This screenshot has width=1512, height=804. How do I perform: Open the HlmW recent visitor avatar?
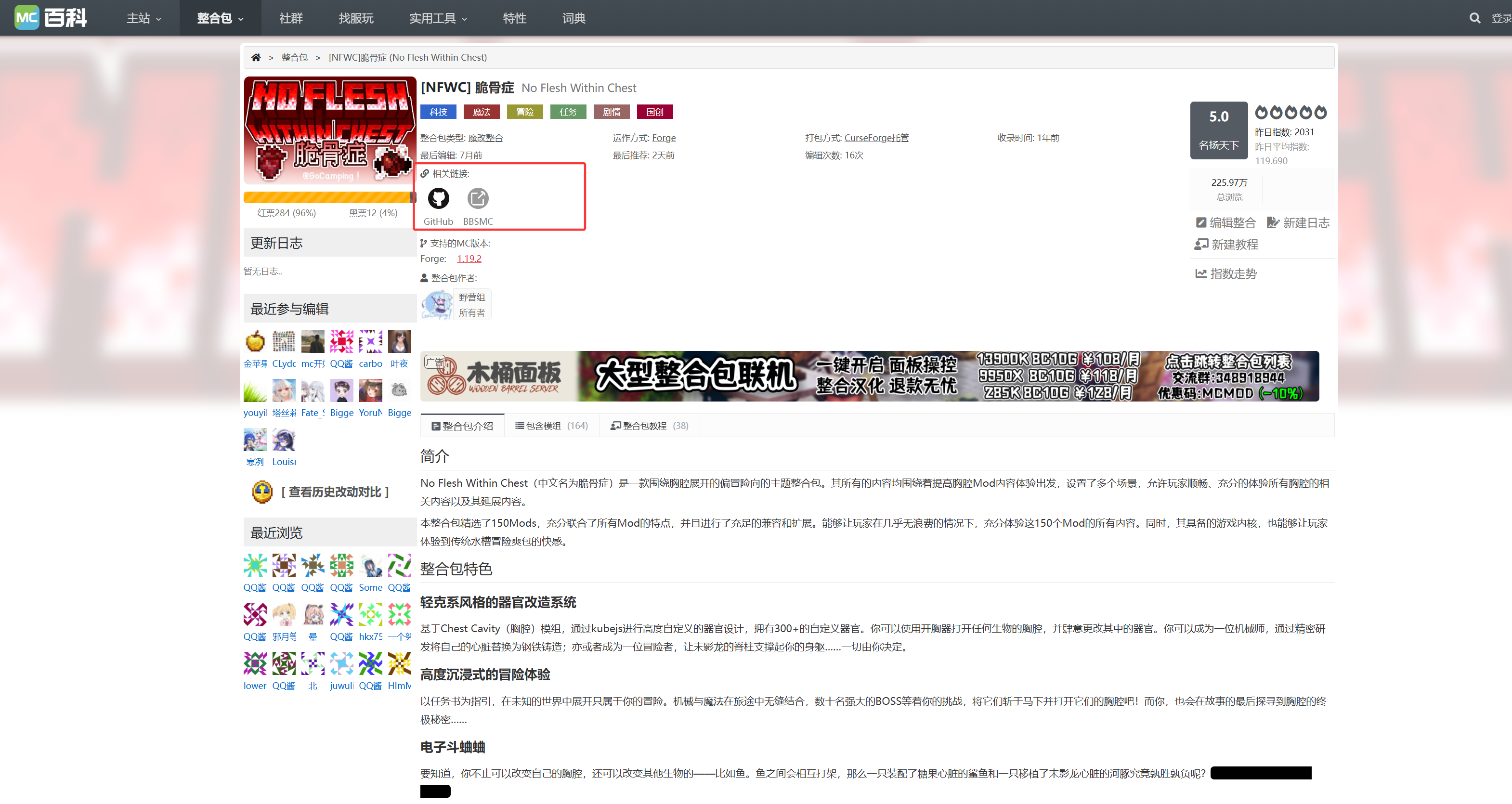400,664
